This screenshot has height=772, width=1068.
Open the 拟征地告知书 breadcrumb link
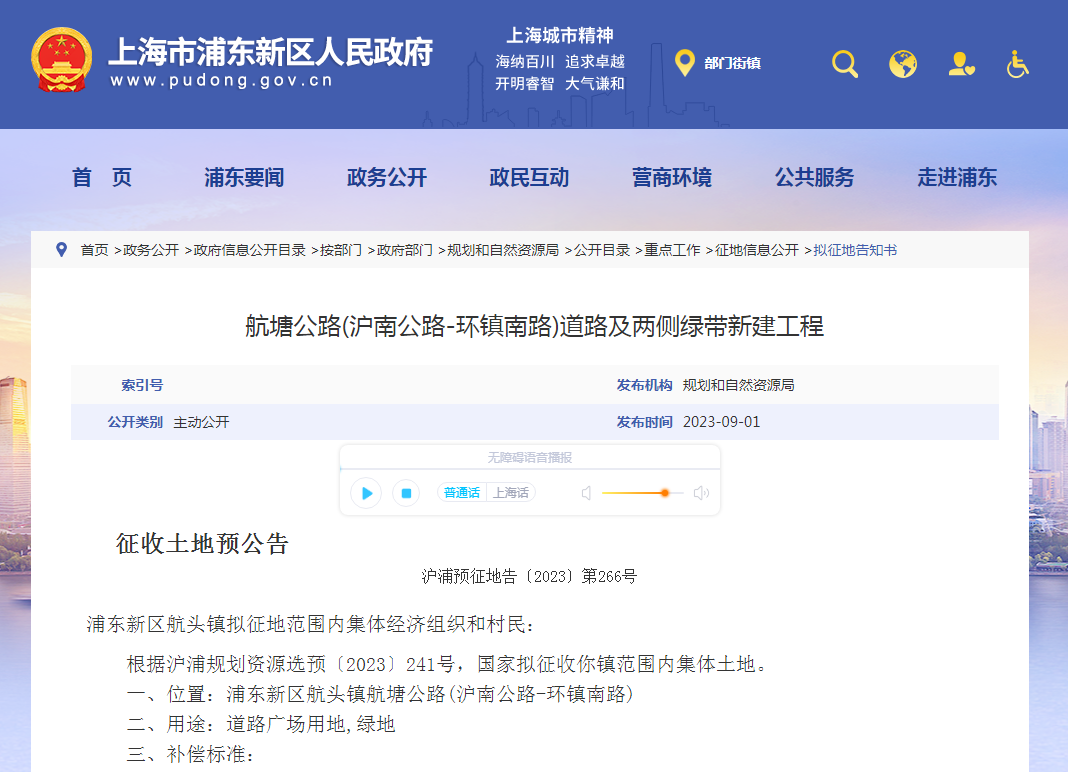tap(853, 250)
